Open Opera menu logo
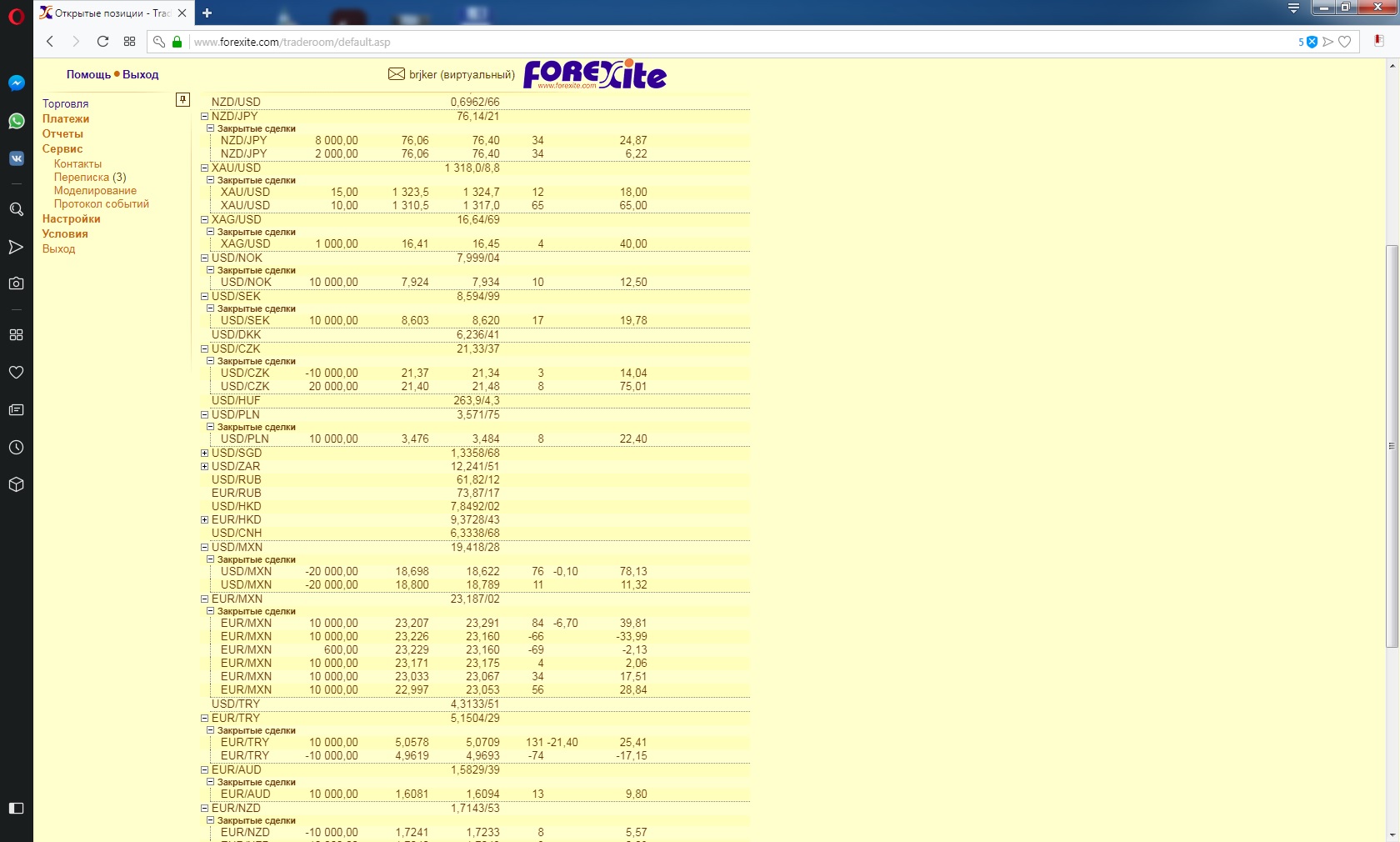 click(x=16, y=16)
